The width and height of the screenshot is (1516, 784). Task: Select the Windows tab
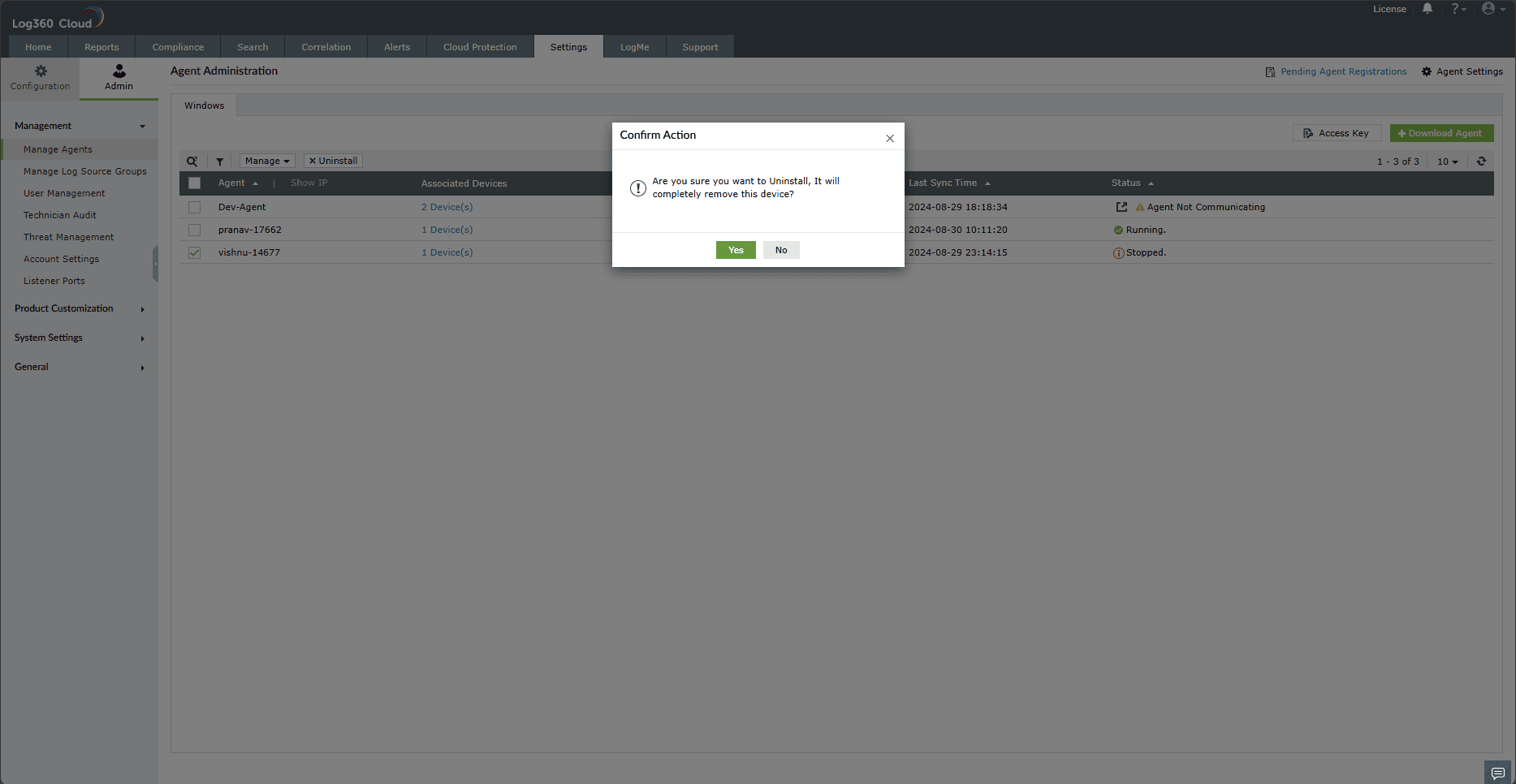[x=204, y=106]
